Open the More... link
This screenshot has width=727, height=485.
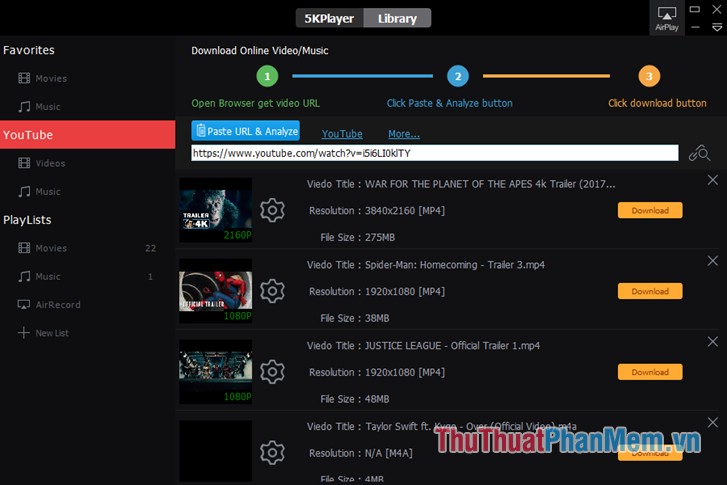point(404,134)
